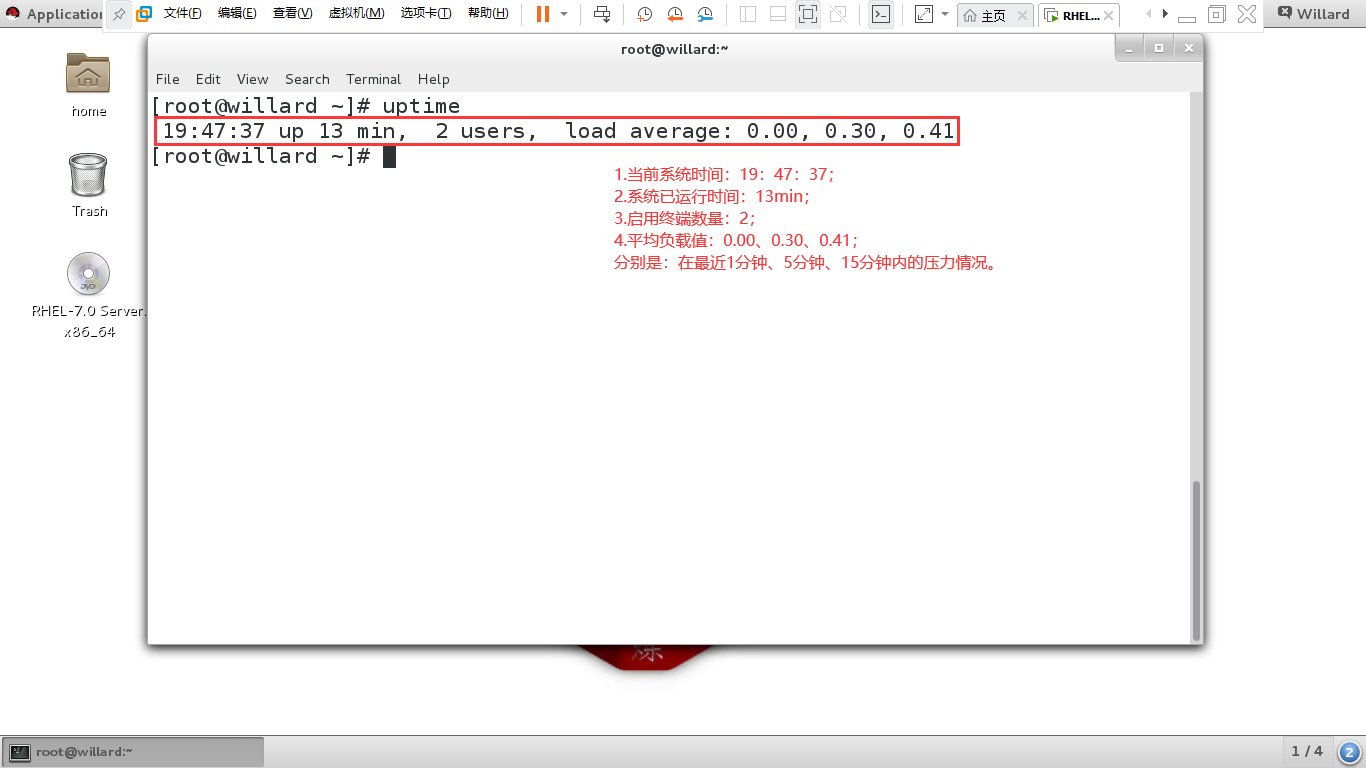Send Ctrl+Alt+Del to the virtual machine
The width and height of the screenshot is (1366, 768).
click(602, 15)
